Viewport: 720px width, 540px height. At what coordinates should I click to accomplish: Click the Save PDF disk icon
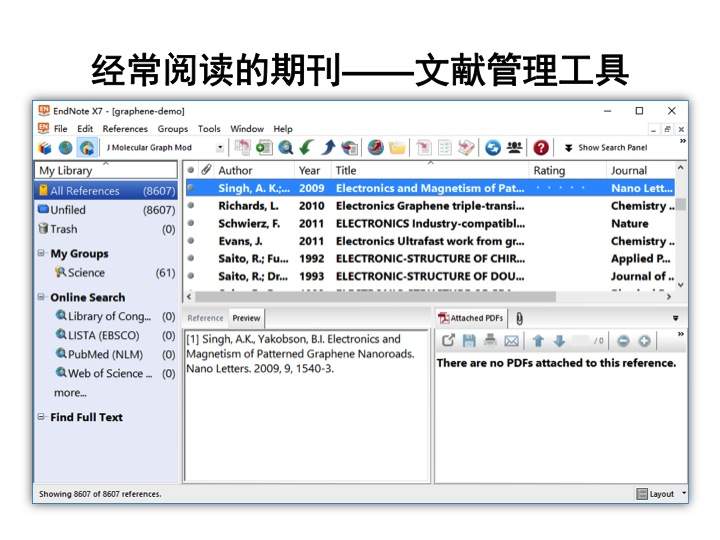(469, 341)
